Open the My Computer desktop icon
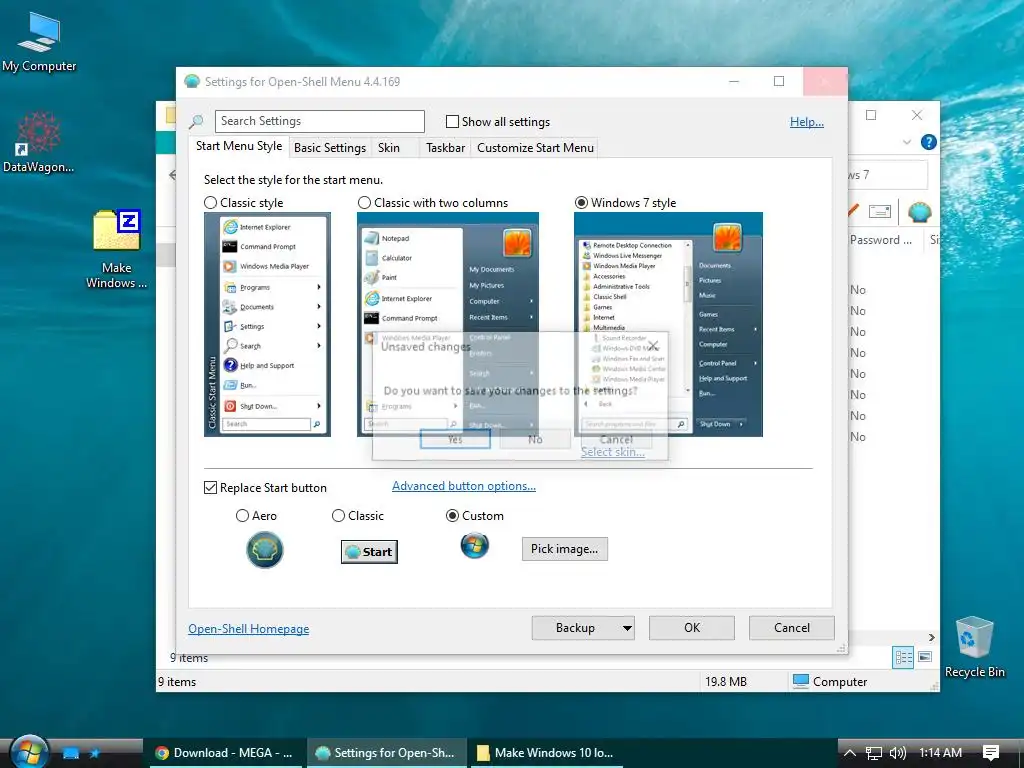This screenshot has width=1024, height=768. point(39,42)
